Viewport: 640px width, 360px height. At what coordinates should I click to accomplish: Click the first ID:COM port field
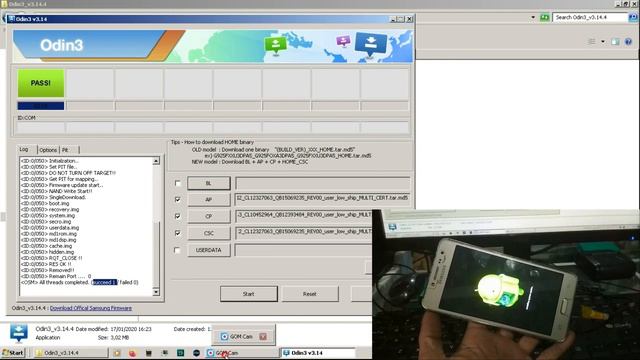pyautogui.click(x=41, y=128)
